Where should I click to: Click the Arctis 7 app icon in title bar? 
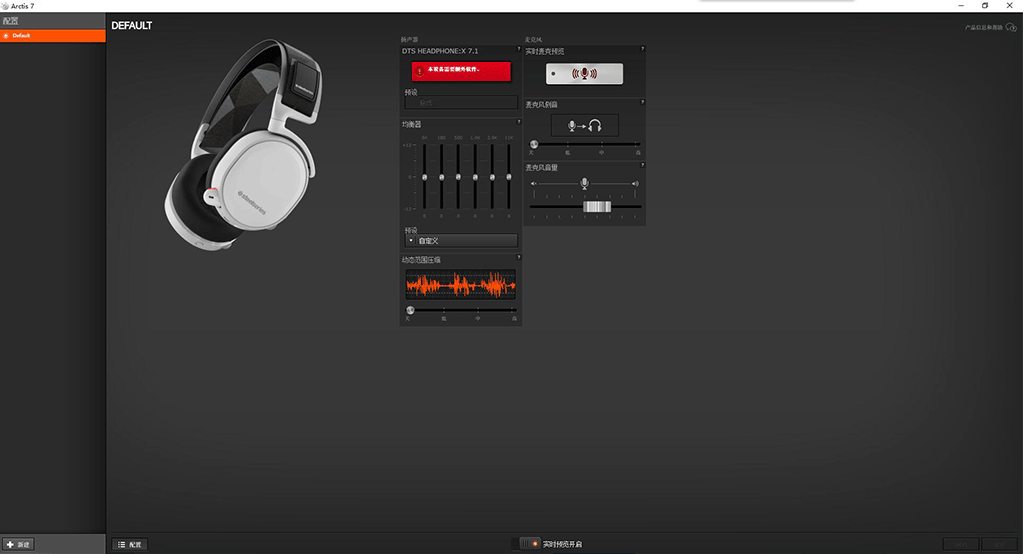(x=5, y=6)
